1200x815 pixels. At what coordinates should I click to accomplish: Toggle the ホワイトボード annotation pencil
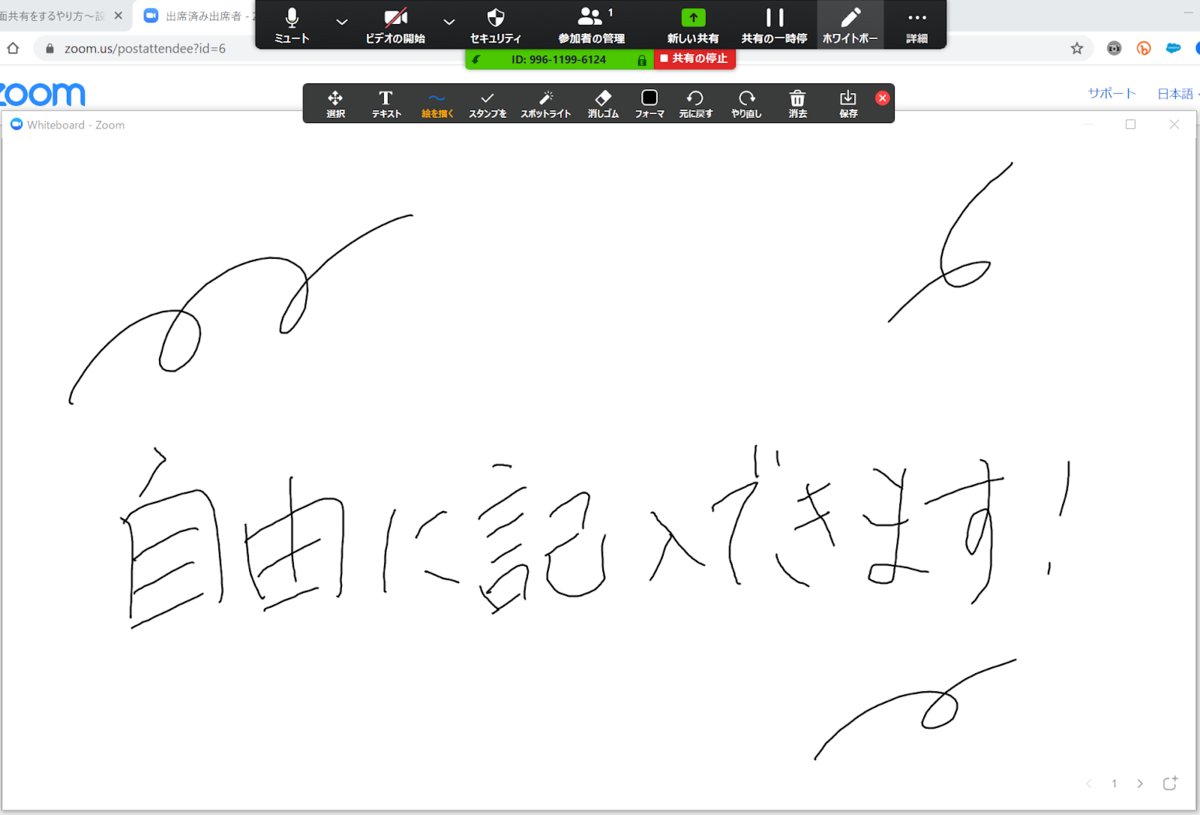click(x=850, y=26)
